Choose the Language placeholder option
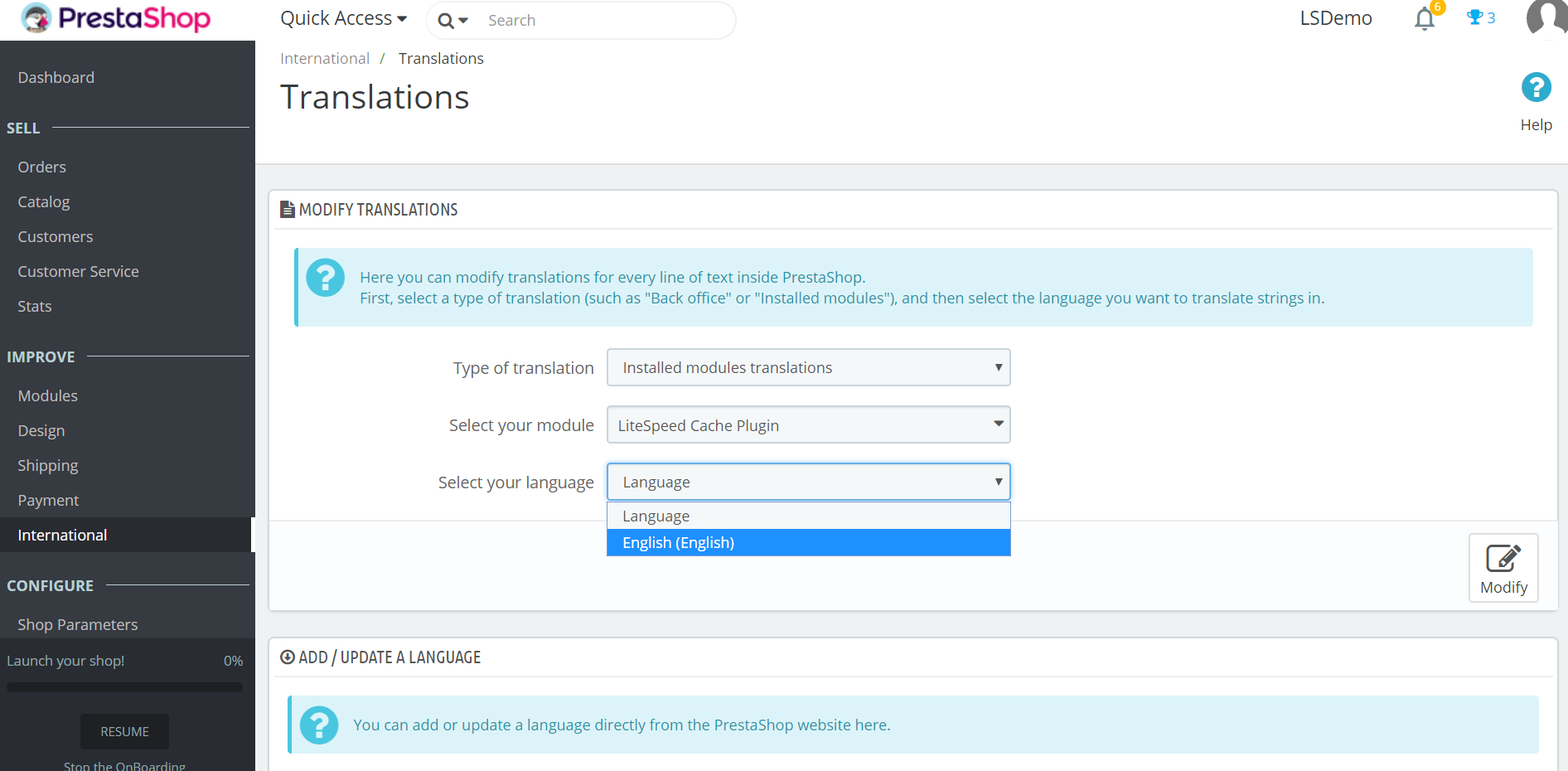This screenshot has height=771, width=1568. [x=809, y=516]
